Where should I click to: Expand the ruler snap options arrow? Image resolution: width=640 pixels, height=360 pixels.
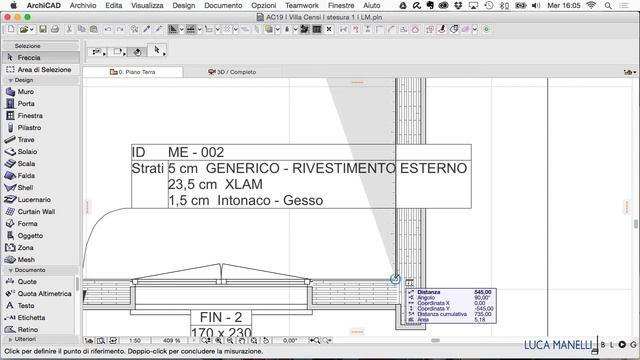click(x=200, y=29)
